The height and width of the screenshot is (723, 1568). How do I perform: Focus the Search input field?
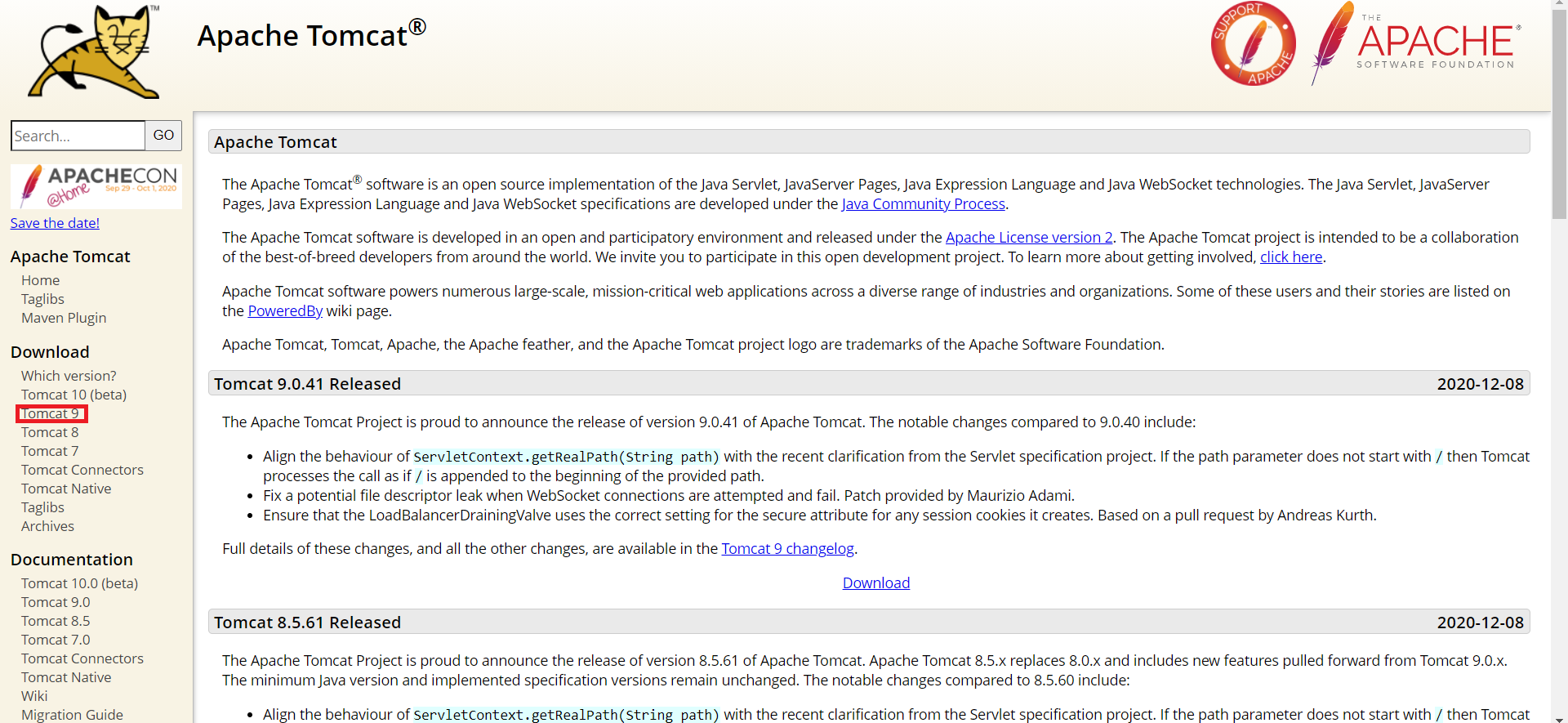(x=78, y=136)
